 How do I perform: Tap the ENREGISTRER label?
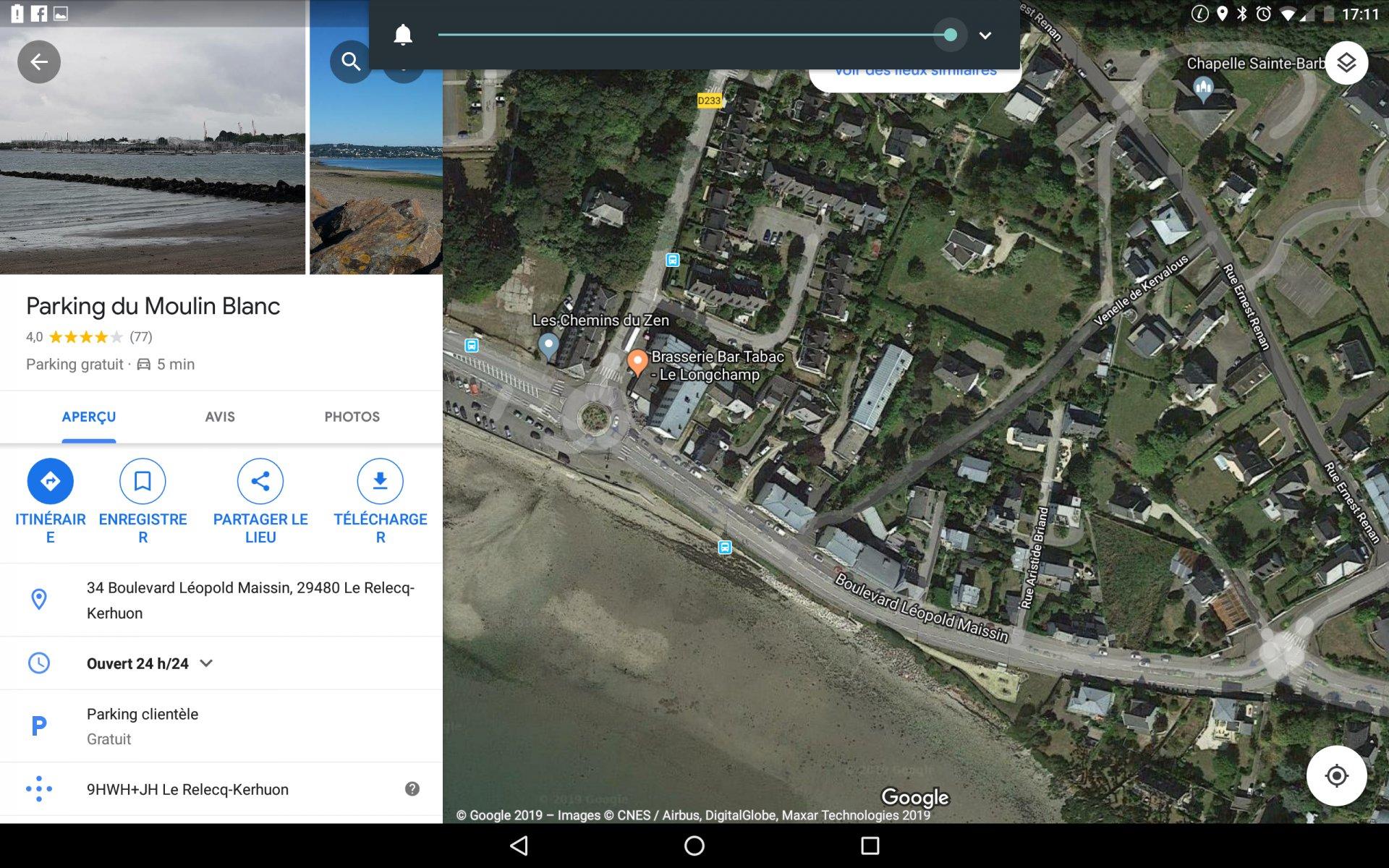143,528
